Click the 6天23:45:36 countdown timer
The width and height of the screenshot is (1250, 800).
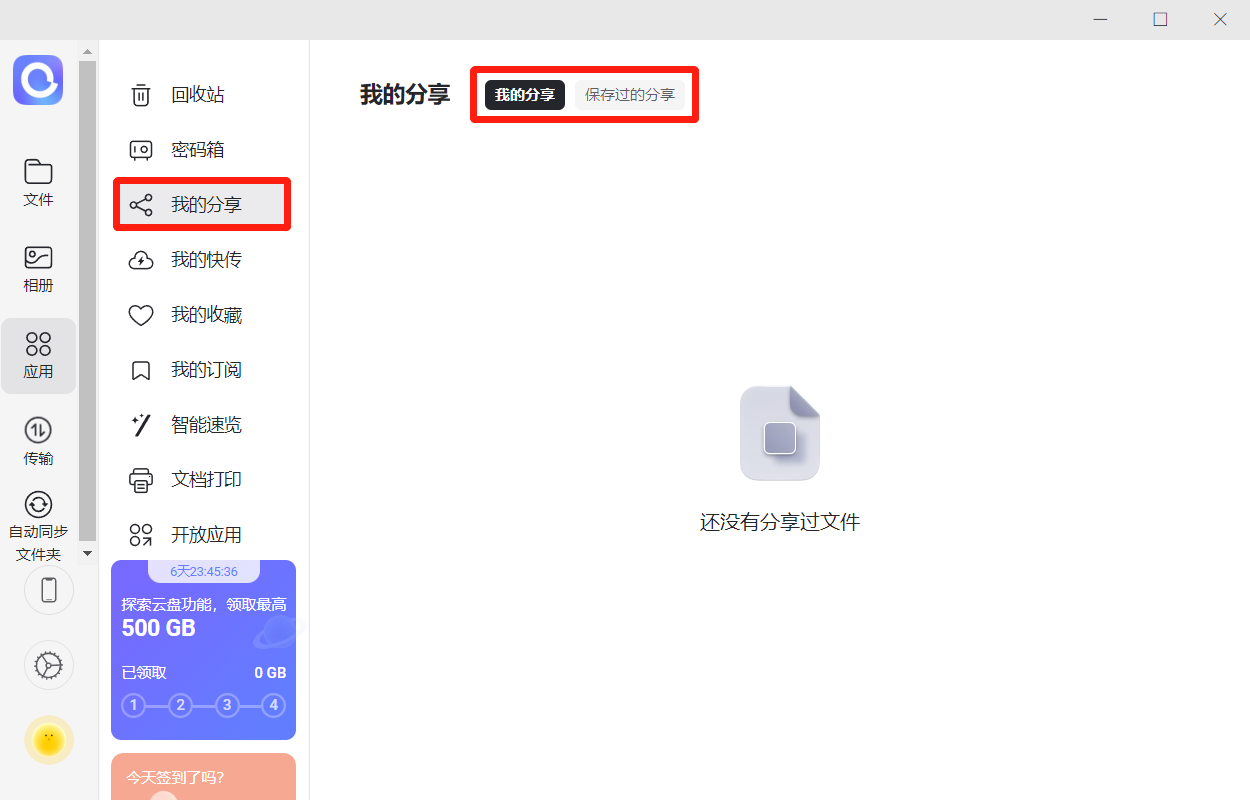204,572
